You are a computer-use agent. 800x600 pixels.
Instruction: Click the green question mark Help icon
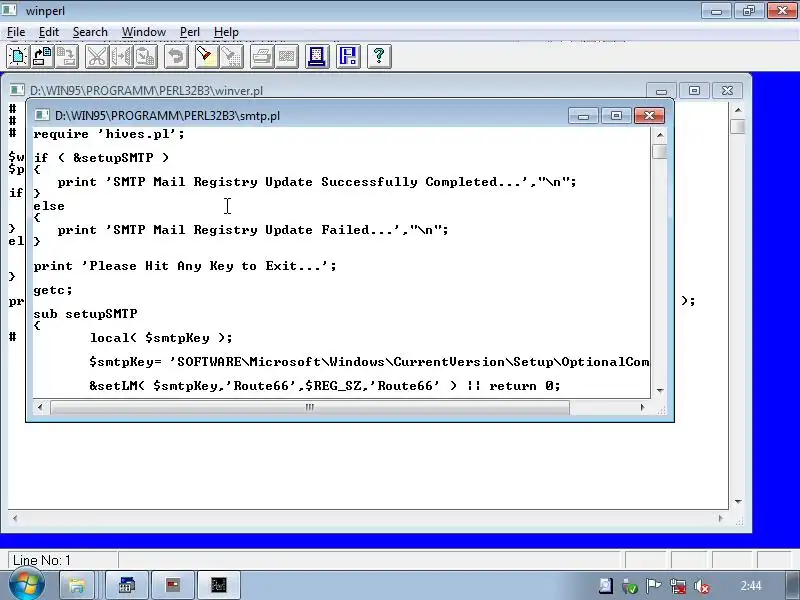pyautogui.click(x=379, y=56)
